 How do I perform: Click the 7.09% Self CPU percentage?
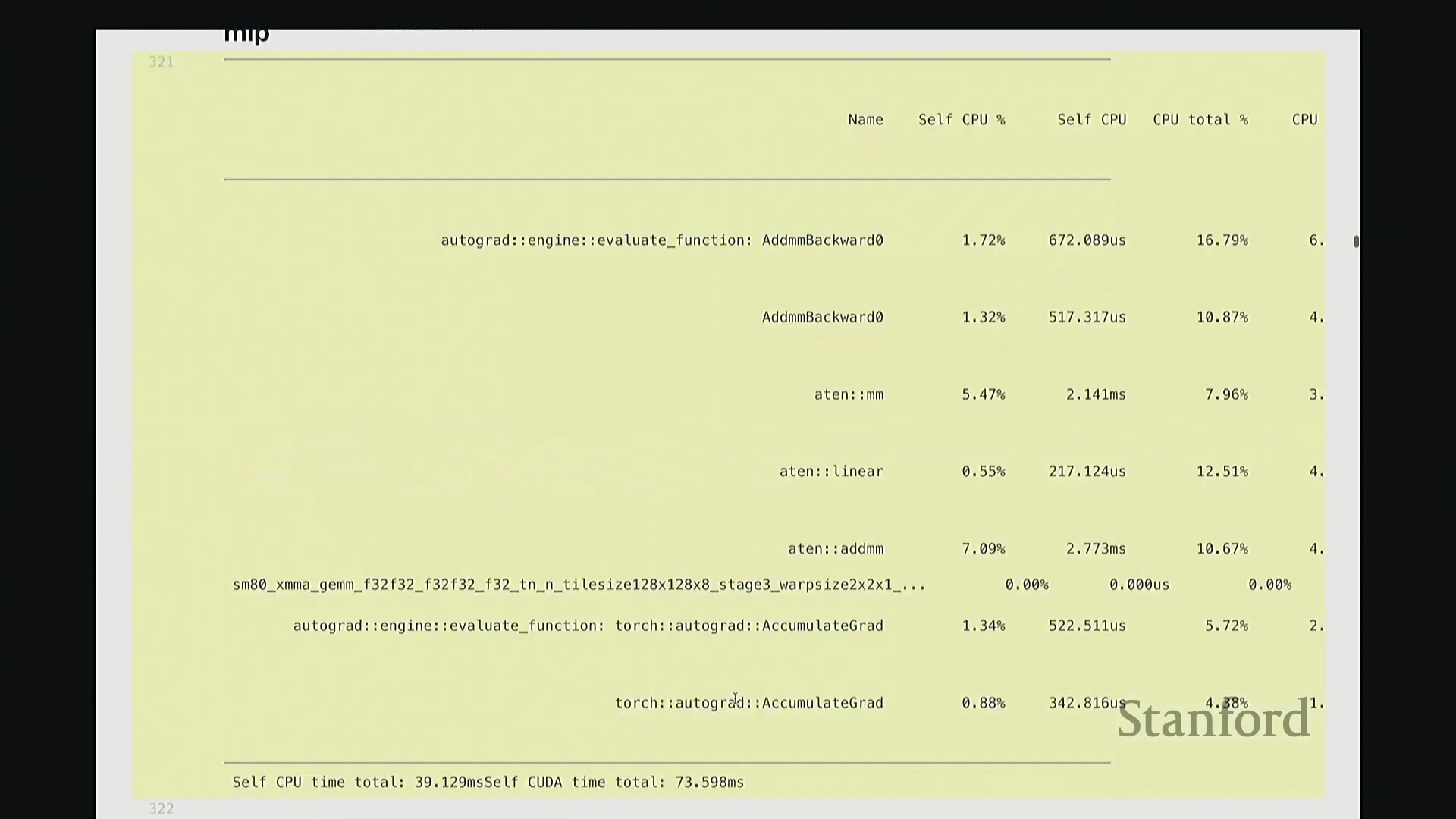tap(983, 549)
